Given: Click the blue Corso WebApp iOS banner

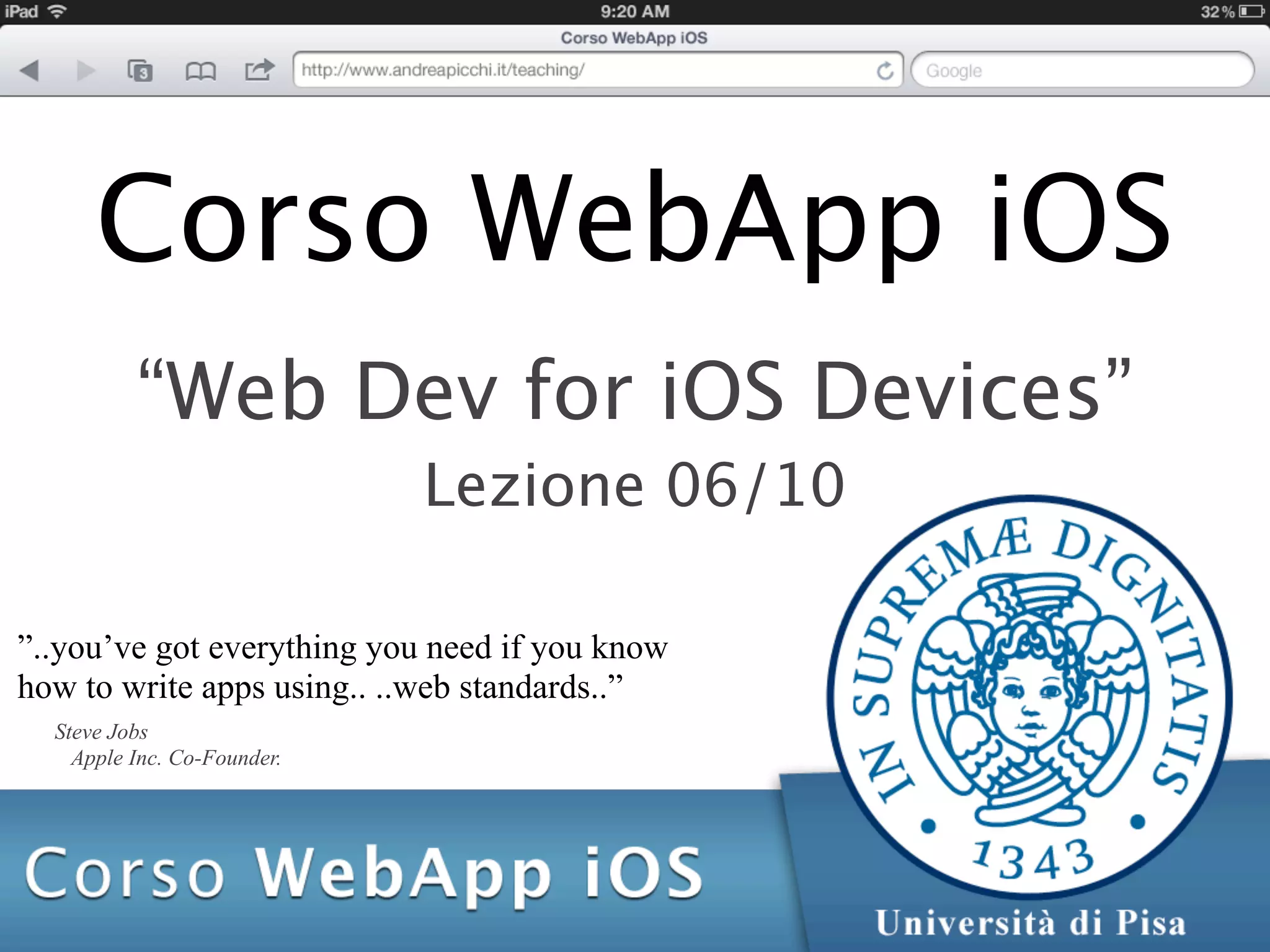Looking at the screenshot, I should (x=363, y=873).
